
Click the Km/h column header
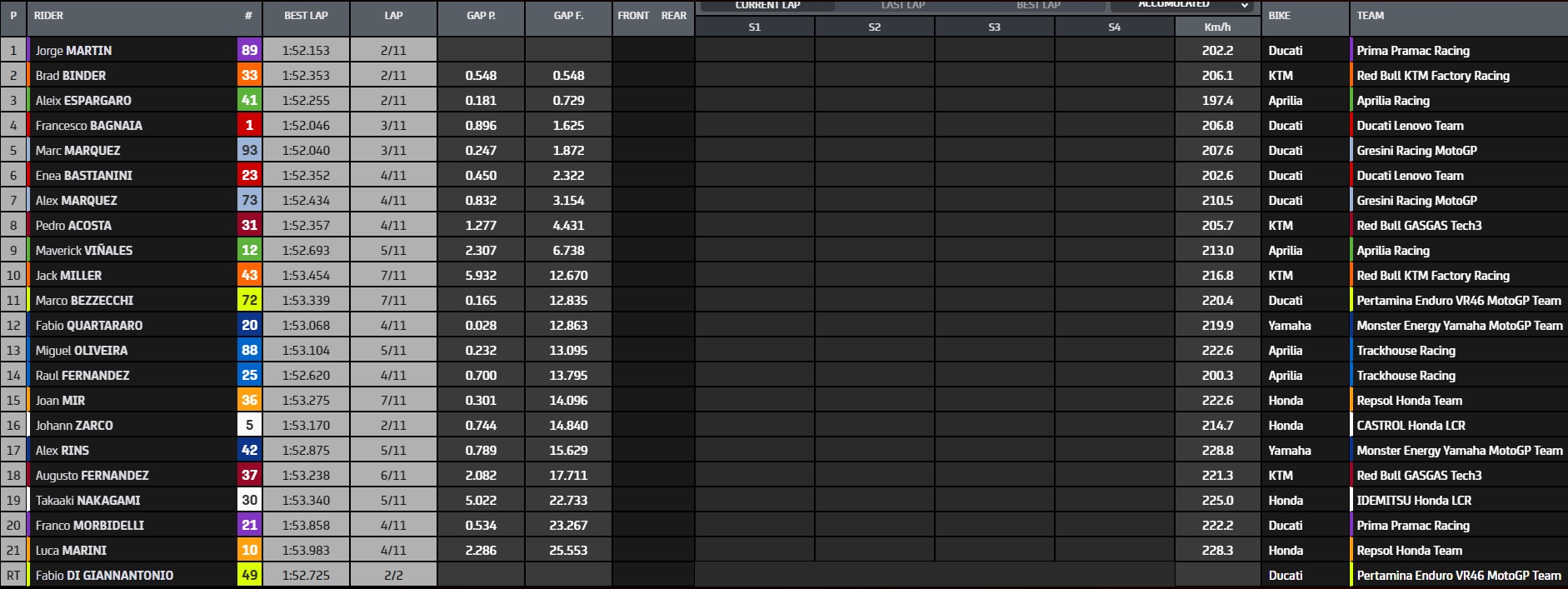point(1217,27)
